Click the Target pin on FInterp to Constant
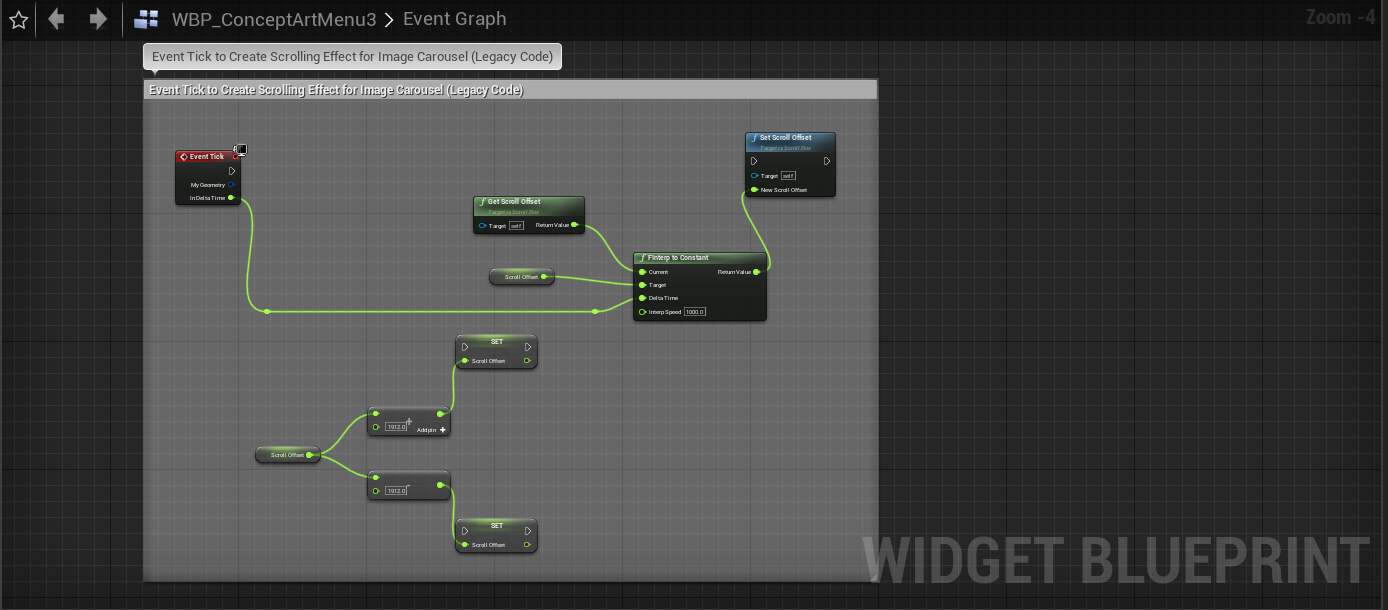Image resolution: width=1388 pixels, height=610 pixels. coord(642,285)
